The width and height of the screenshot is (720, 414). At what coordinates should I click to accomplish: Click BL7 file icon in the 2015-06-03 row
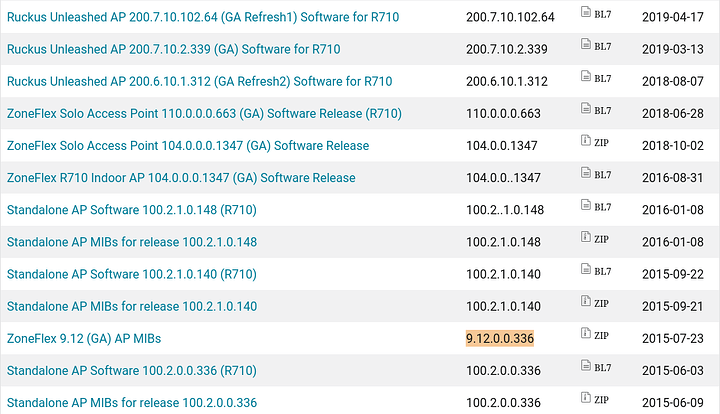coord(585,365)
